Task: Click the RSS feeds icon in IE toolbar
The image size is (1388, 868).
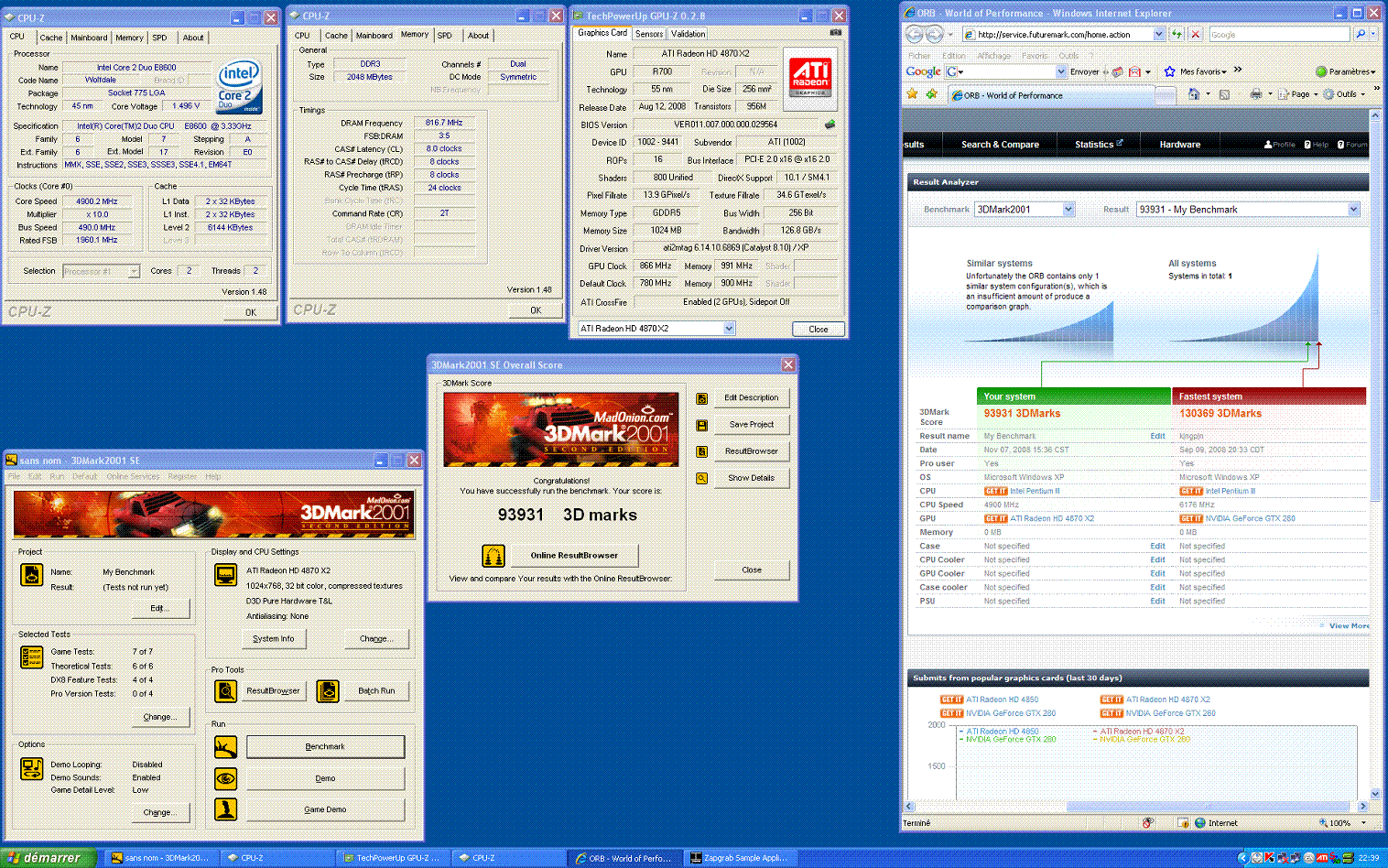Action: [1224, 93]
